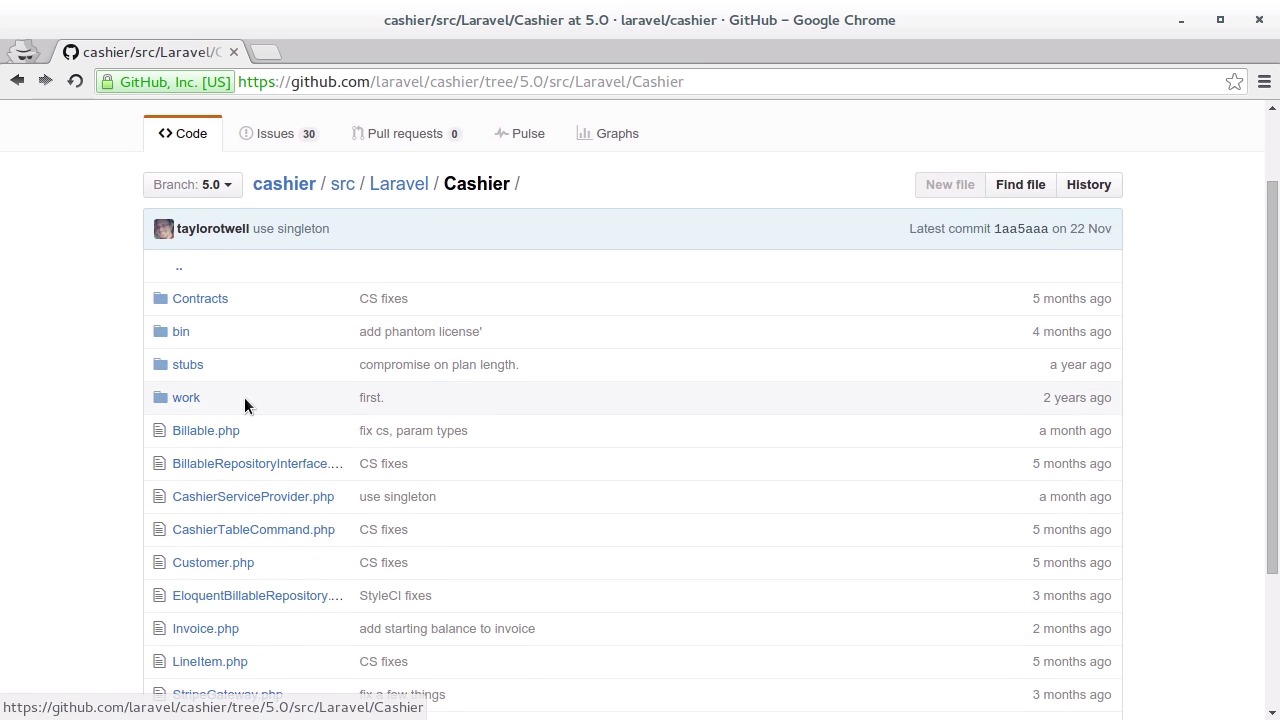Image resolution: width=1280 pixels, height=720 pixels.
Task: Click the History button
Action: (1089, 184)
